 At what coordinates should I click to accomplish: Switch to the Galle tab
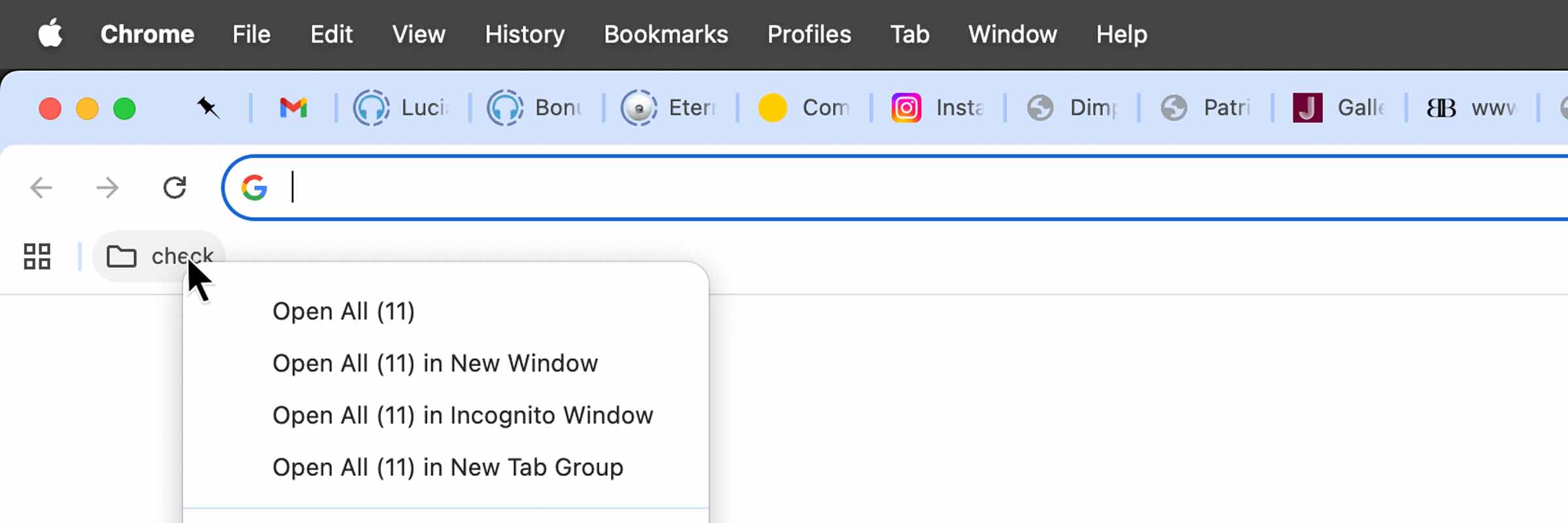pyautogui.click(x=1339, y=108)
